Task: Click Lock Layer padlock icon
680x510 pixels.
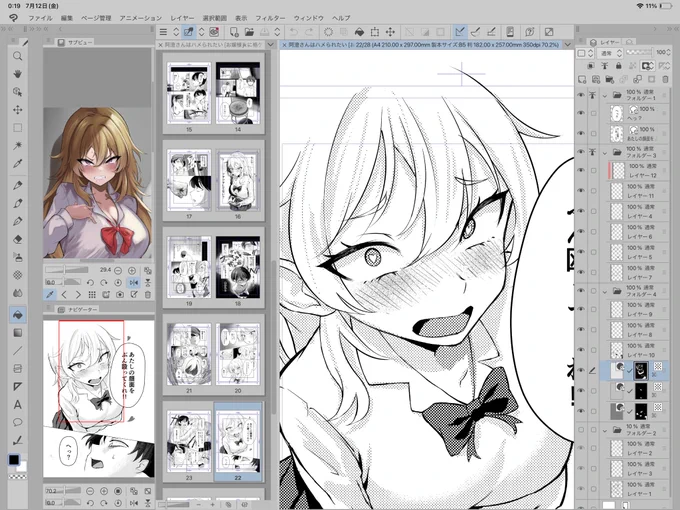Action: coord(618,66)
